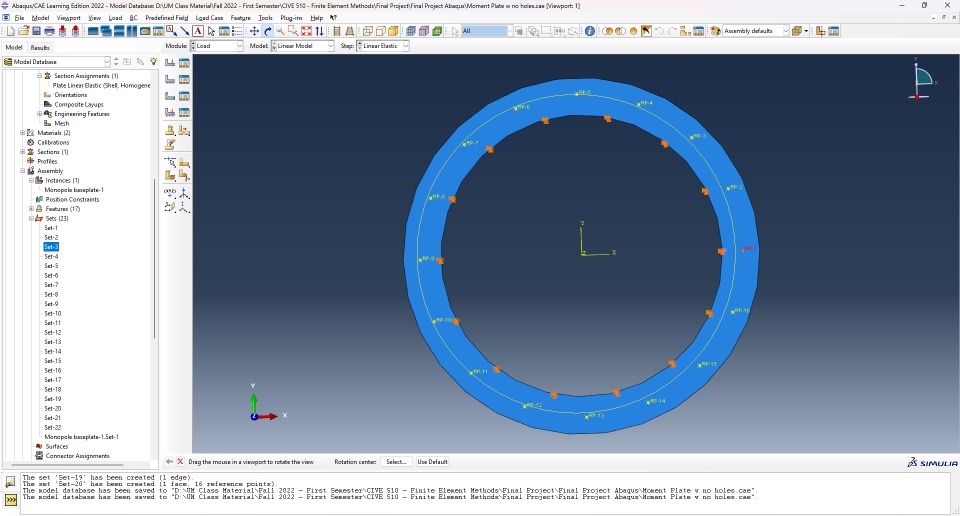Click the Create Datum Point XYZ tool
Viewport: 960px width, 516px height.
click(x=170, y=191)
